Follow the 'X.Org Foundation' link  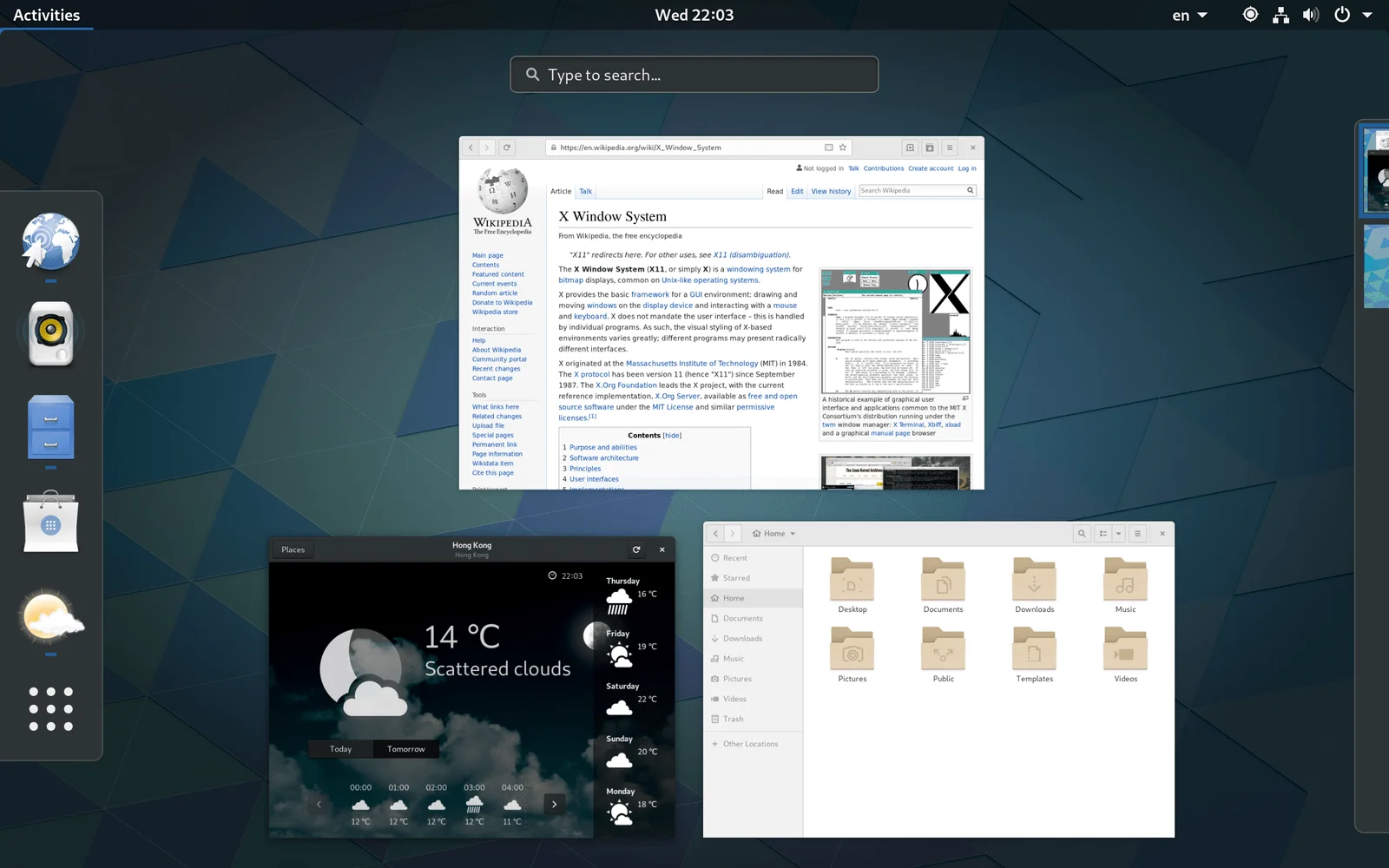pos(626,385)
